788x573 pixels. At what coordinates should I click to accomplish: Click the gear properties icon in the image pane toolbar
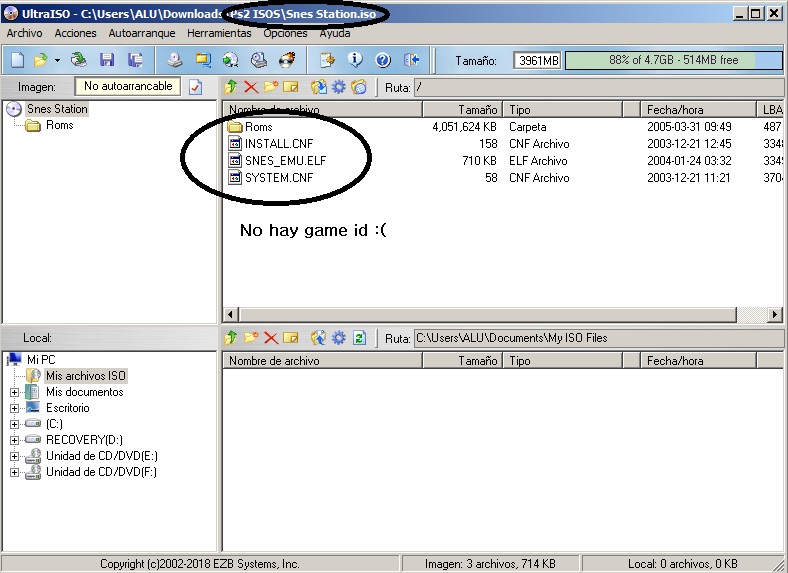pyautogui.click(x=338, y=87)
